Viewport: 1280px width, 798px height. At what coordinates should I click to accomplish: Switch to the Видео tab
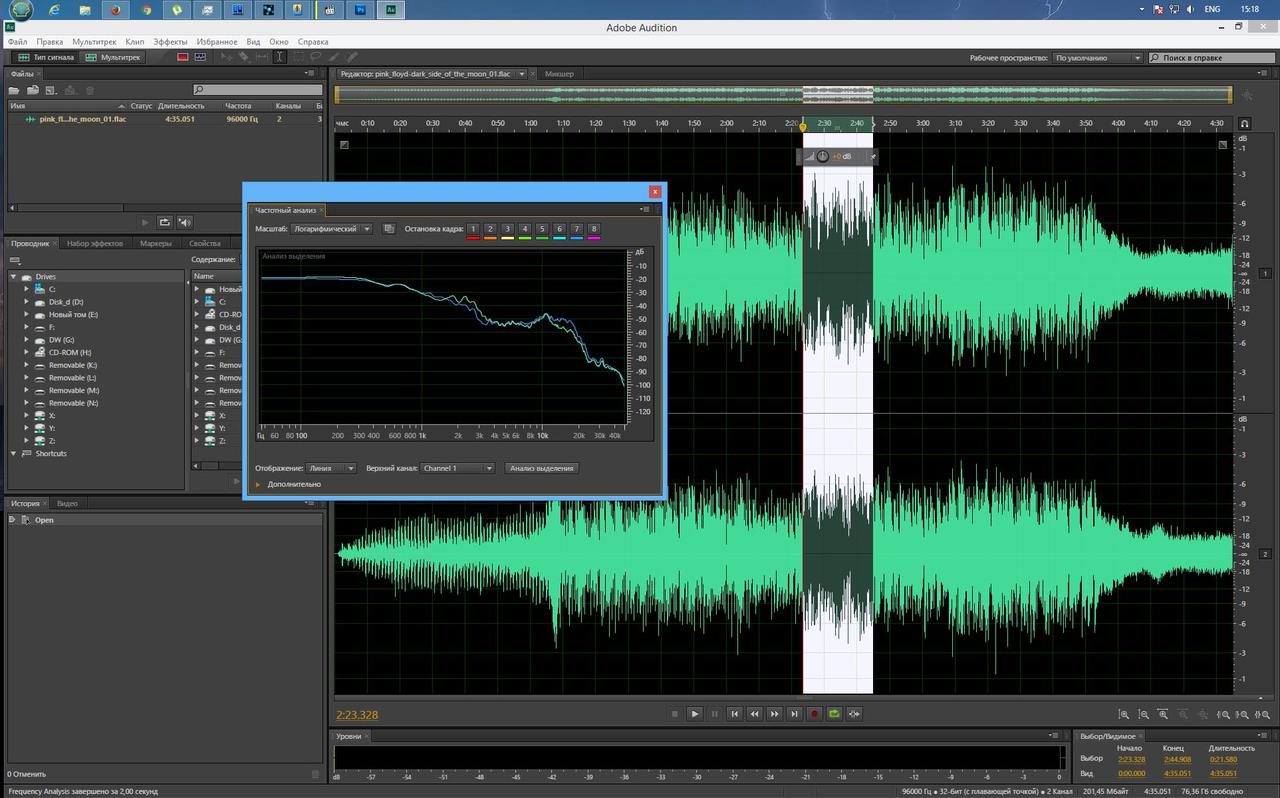click(67, 503)
